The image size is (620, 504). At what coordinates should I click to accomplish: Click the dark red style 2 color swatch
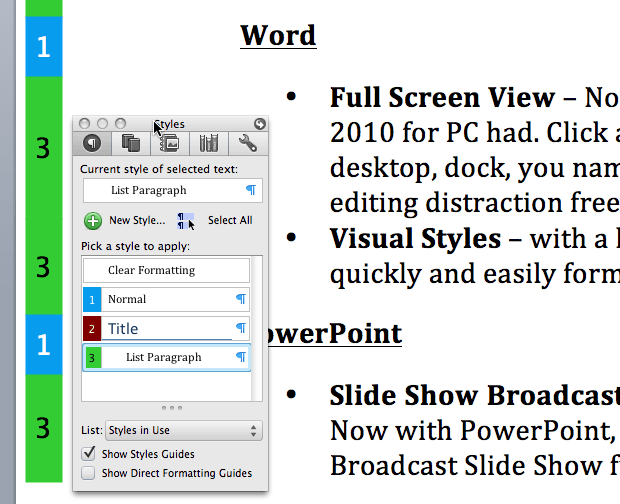[x=92, y=328]
